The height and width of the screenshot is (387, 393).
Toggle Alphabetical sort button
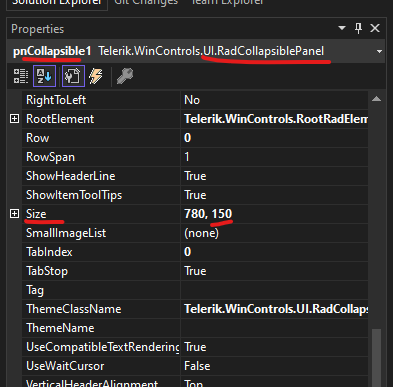click(44, 76)
